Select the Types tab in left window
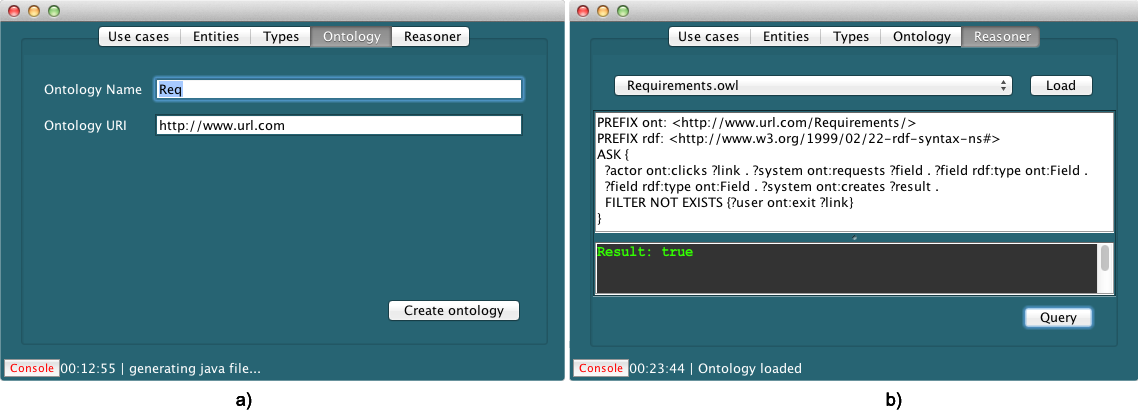Viewport: 1138px width, 411px height. (281, 37)
